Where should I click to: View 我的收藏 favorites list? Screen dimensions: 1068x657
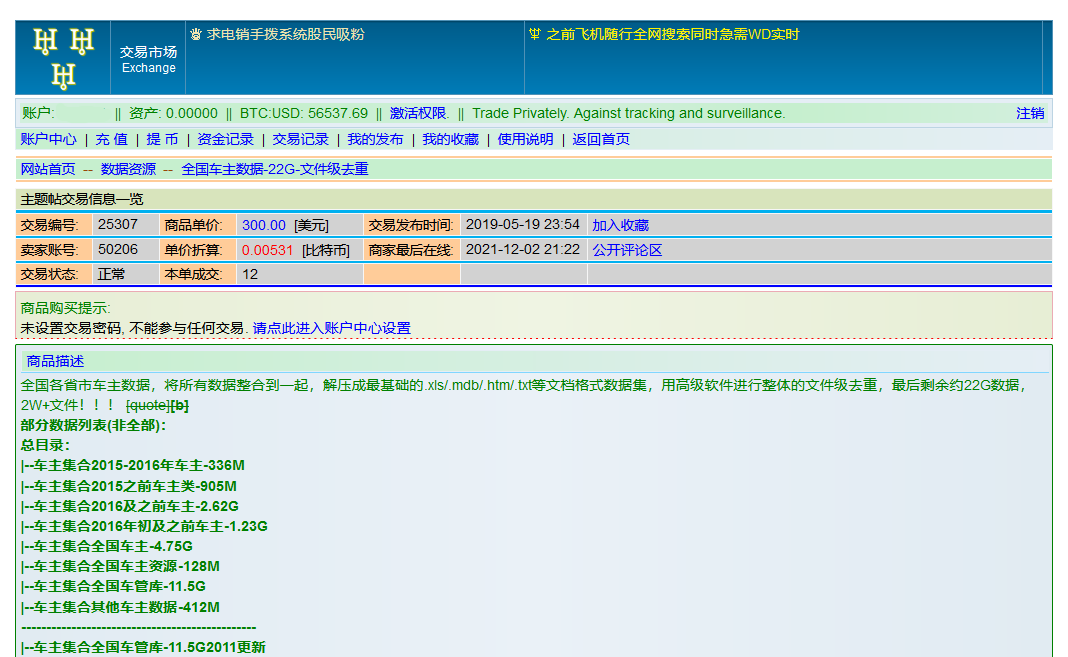point(452,139)
